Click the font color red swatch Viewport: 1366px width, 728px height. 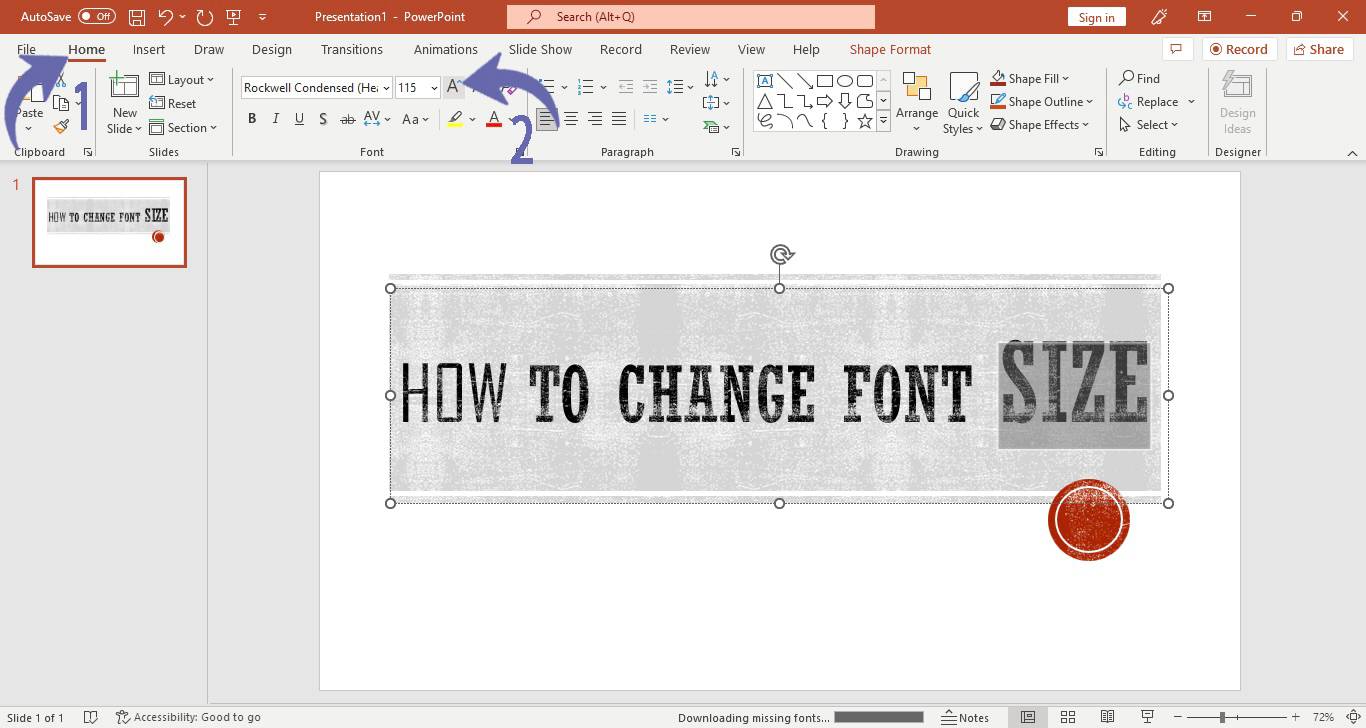494,119
